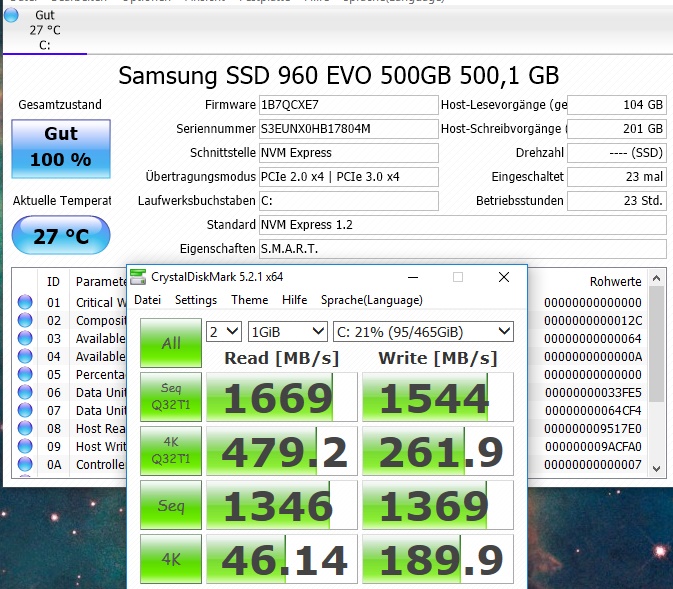Click the Eigenschaften field S.M.A.R.T.
673x589 pixels.
[463, 249]
